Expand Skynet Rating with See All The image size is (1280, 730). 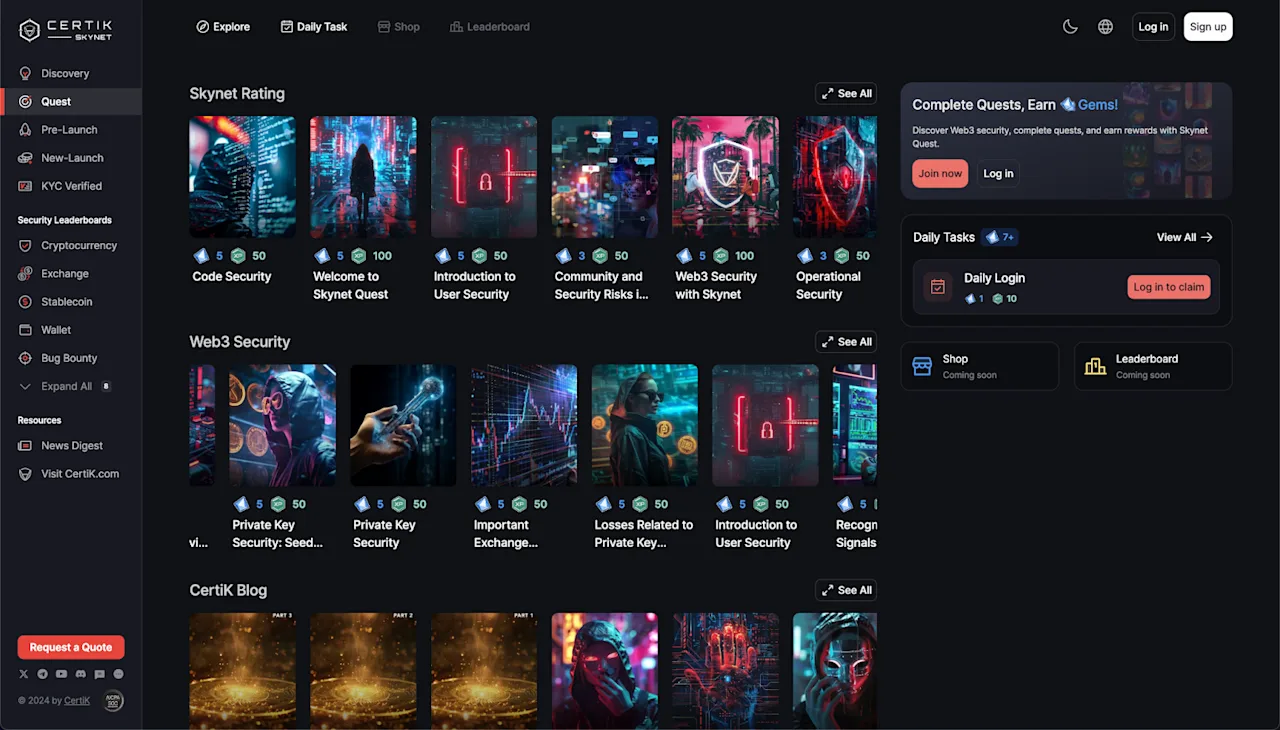tap(846, 93)
